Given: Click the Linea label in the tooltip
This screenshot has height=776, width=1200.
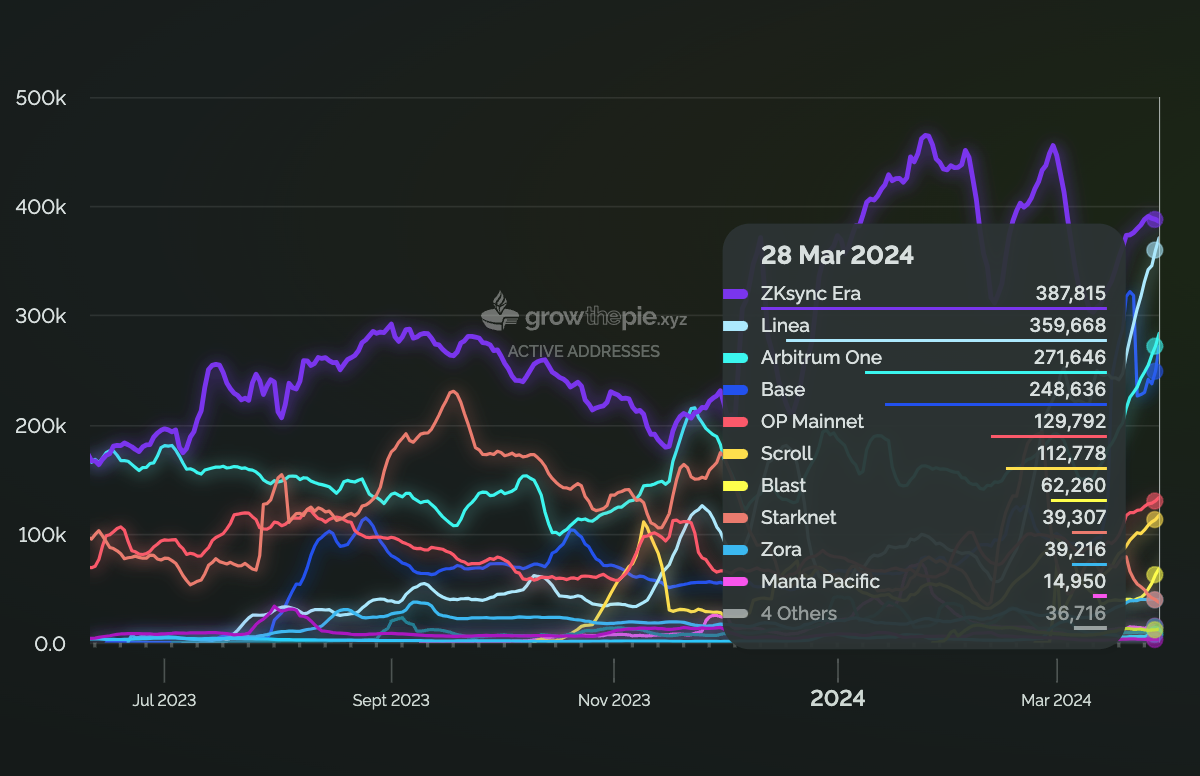Looking at the screenshot, I should coord(785,326).
